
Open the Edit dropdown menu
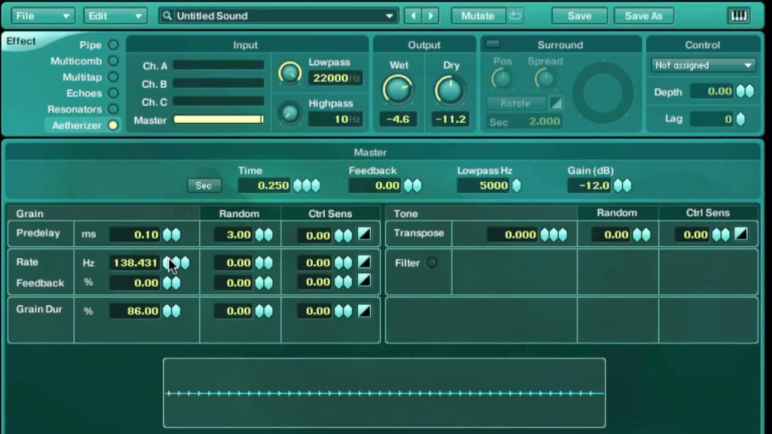pyautogui.click(x=114, y=16)
